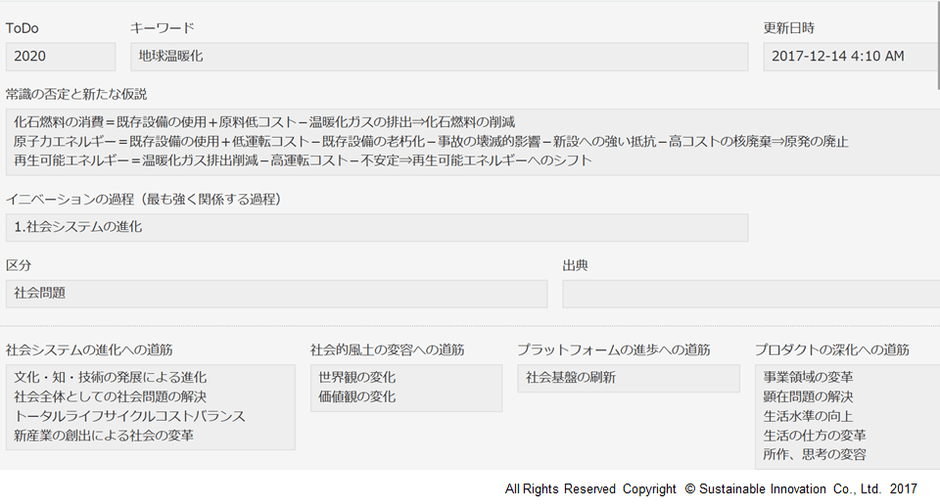Click the empty 出典 field

tap(751, 294)
